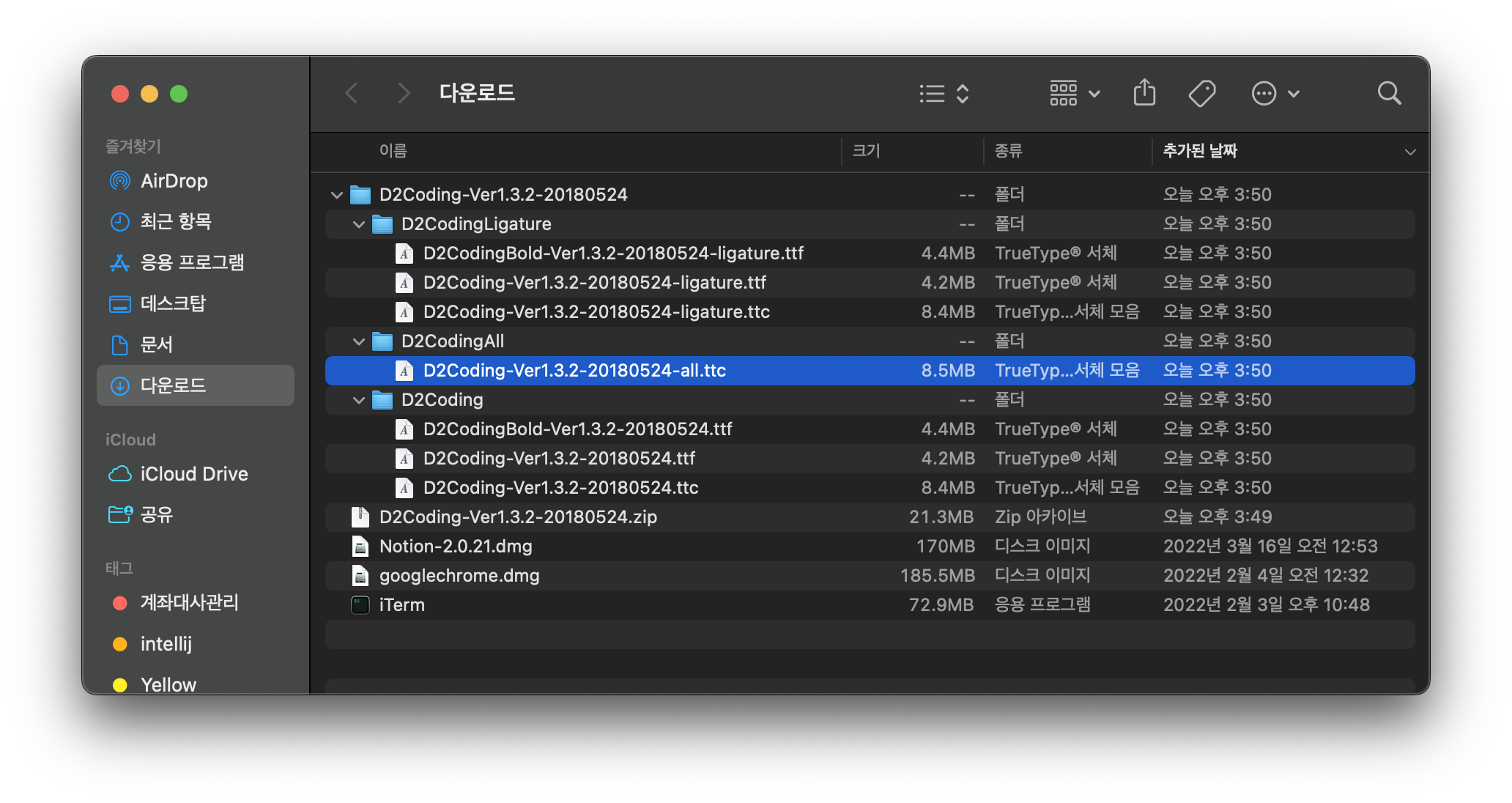
Task: Select the googlechrome.dmg file
Action: (x=459, y=576)
